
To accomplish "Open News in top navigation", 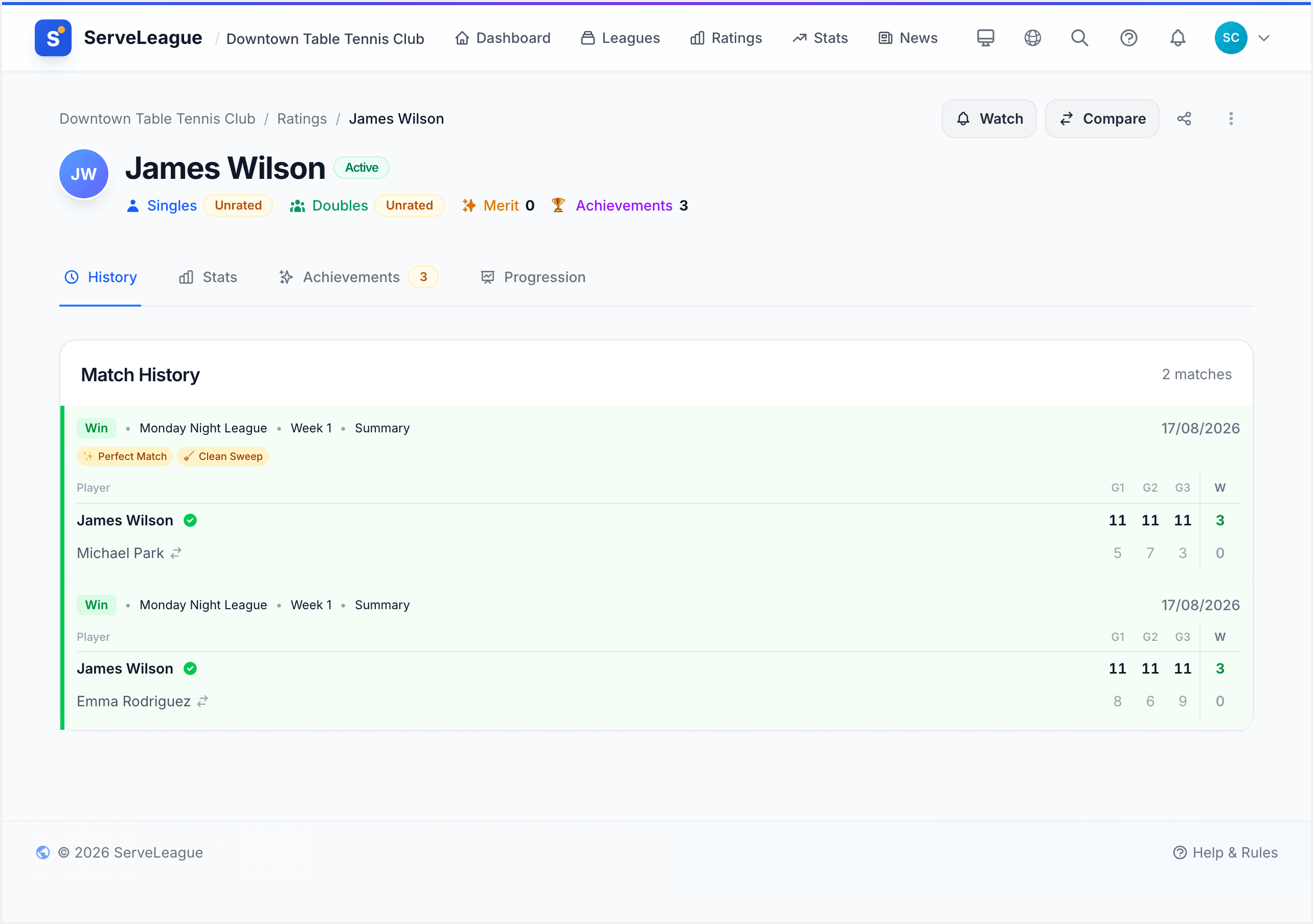I will [x=908, y=38].
